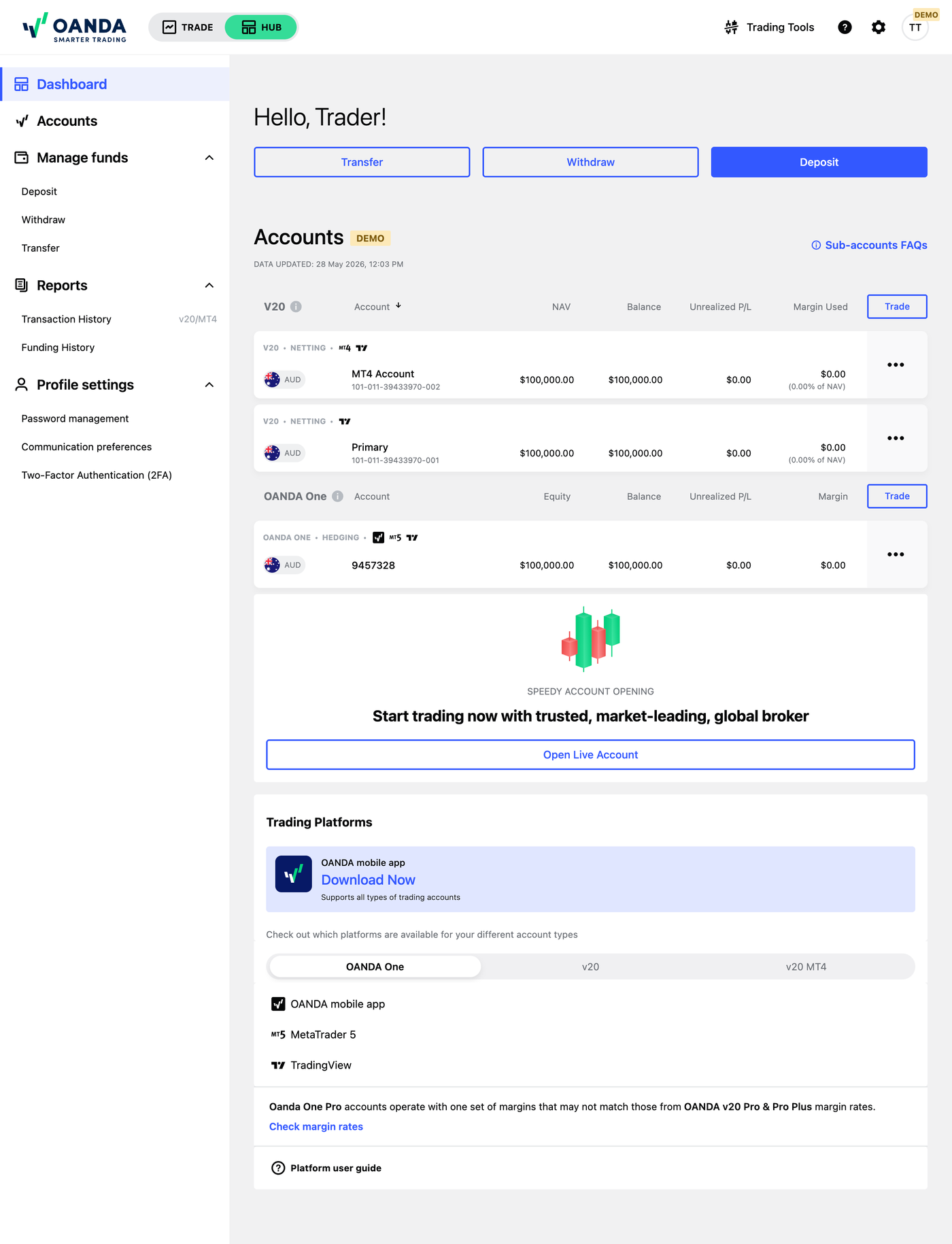Open Funding History in sidebar
This screenshot has height=1244, width=952.
coord(58,348)
